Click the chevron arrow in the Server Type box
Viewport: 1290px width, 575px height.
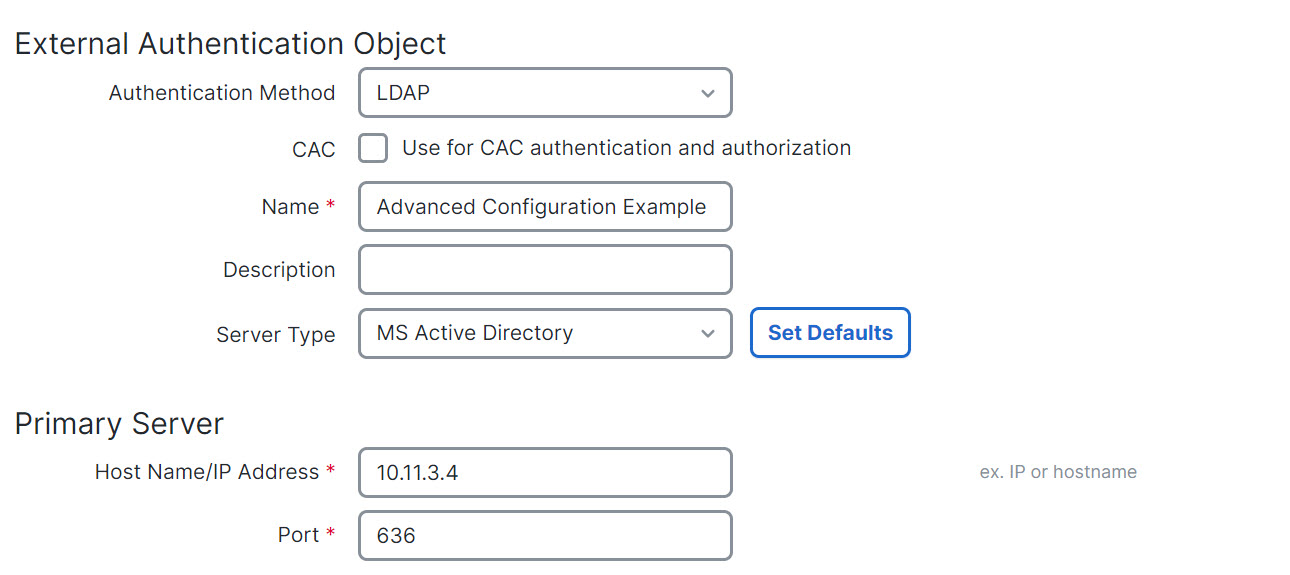tap(708, 334)
